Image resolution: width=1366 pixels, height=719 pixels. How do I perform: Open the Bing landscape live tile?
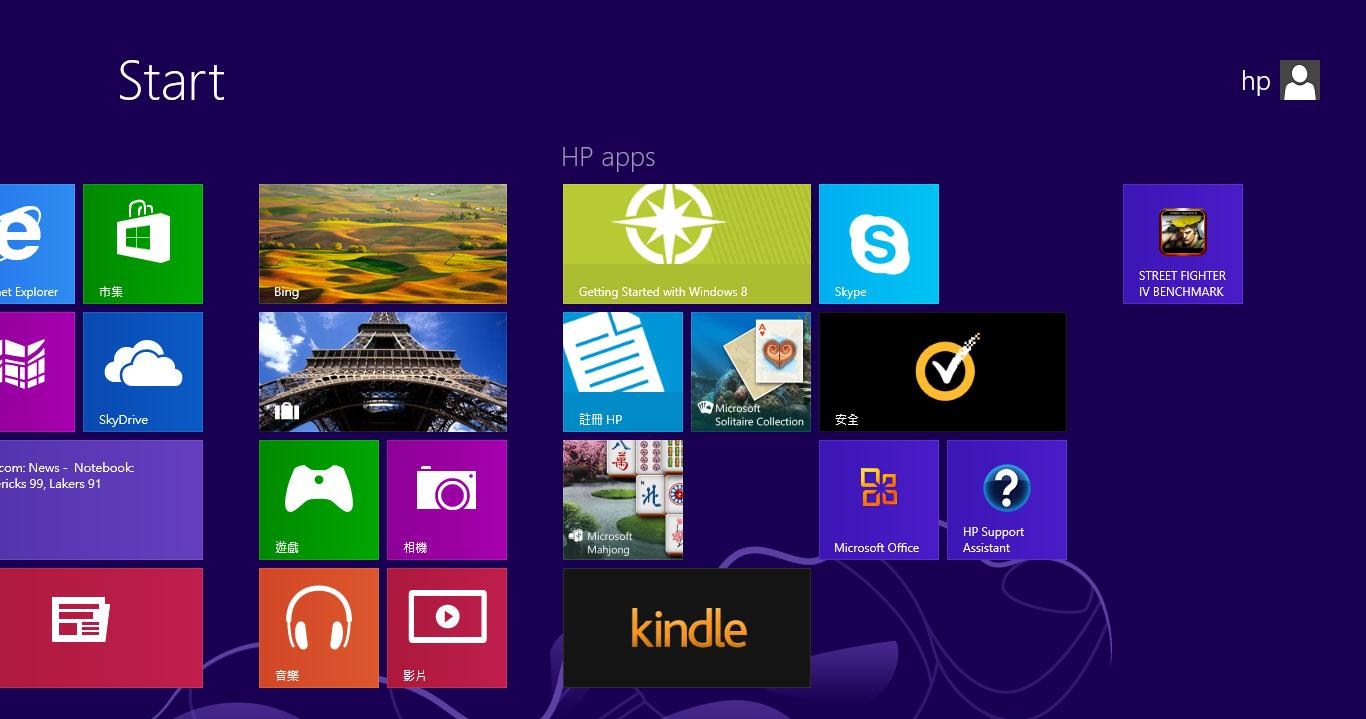(x=382, y=243)
